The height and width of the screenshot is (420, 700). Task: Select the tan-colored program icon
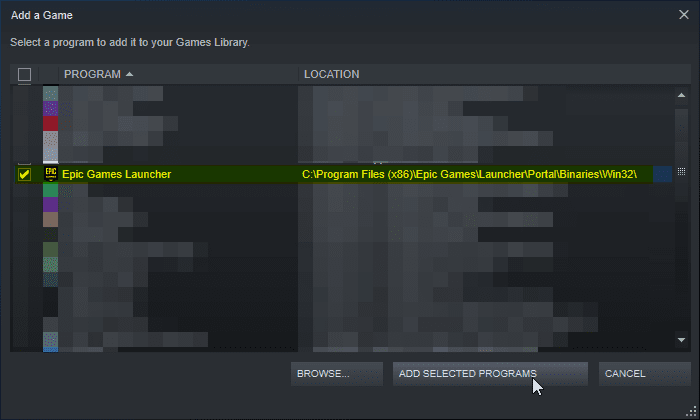coord(50,220)
